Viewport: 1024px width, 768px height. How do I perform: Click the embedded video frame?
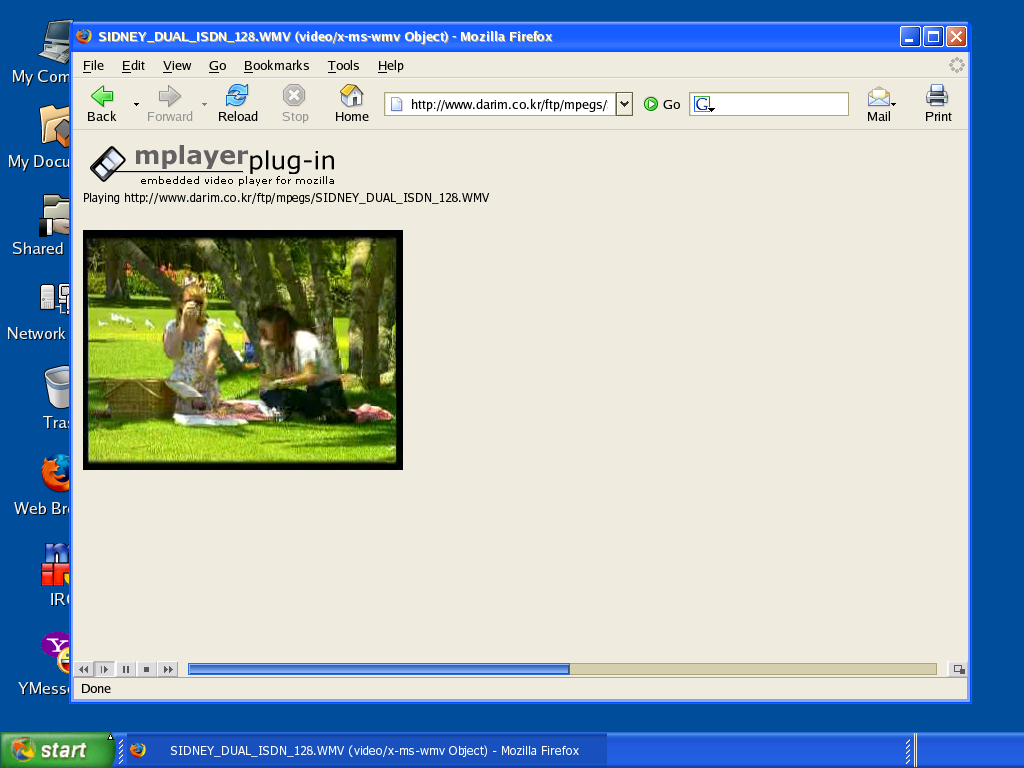click(243, 350)
